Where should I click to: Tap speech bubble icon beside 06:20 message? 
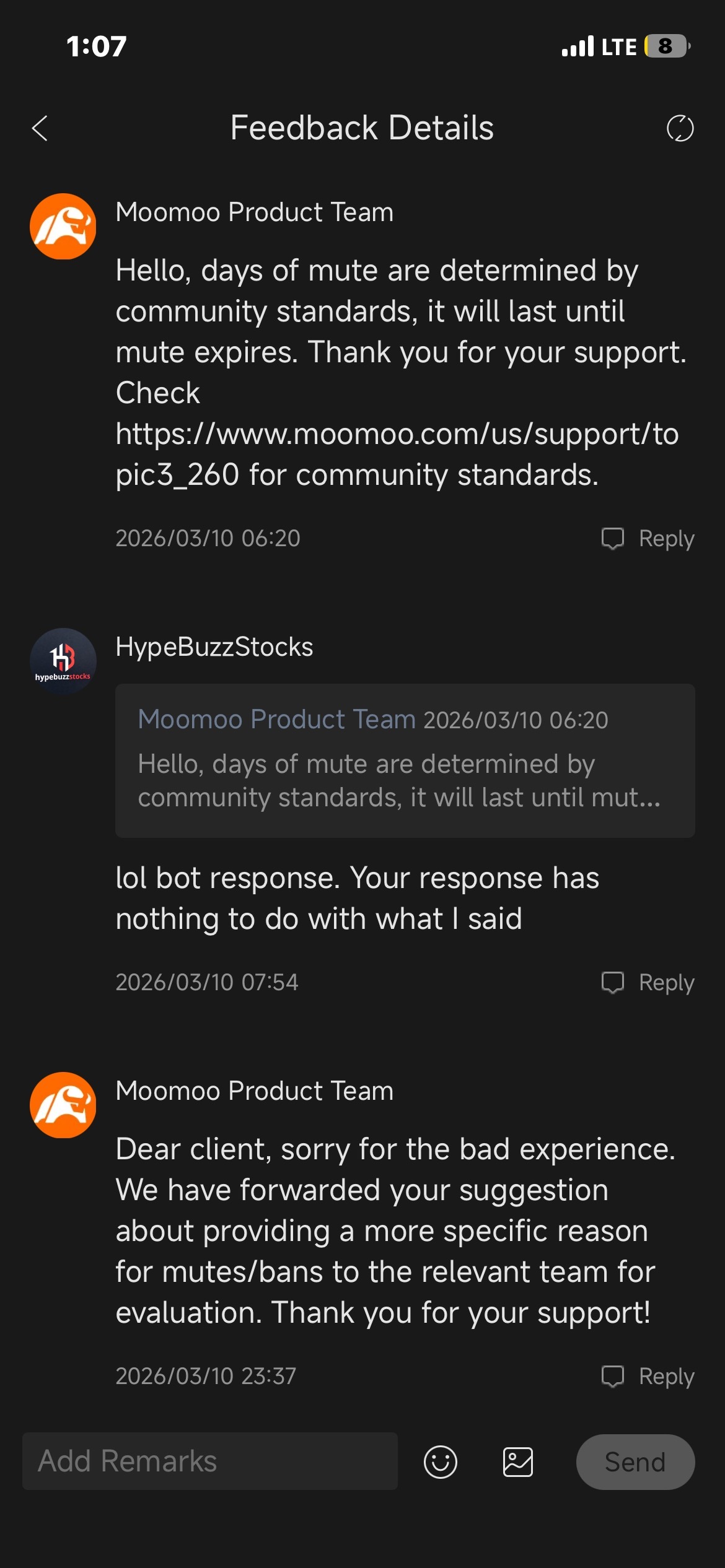point(613,538)
